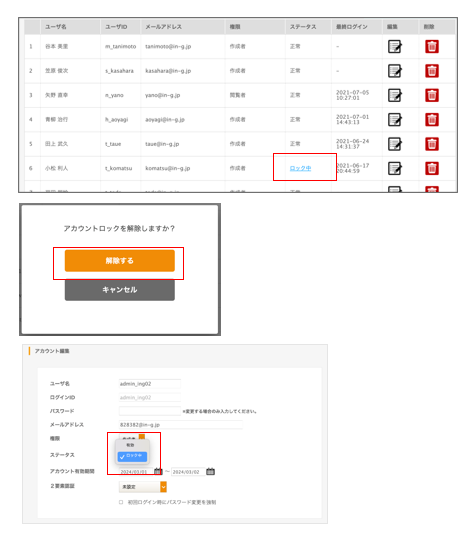Edit the s_kasahara account via pencil icon

395,71
